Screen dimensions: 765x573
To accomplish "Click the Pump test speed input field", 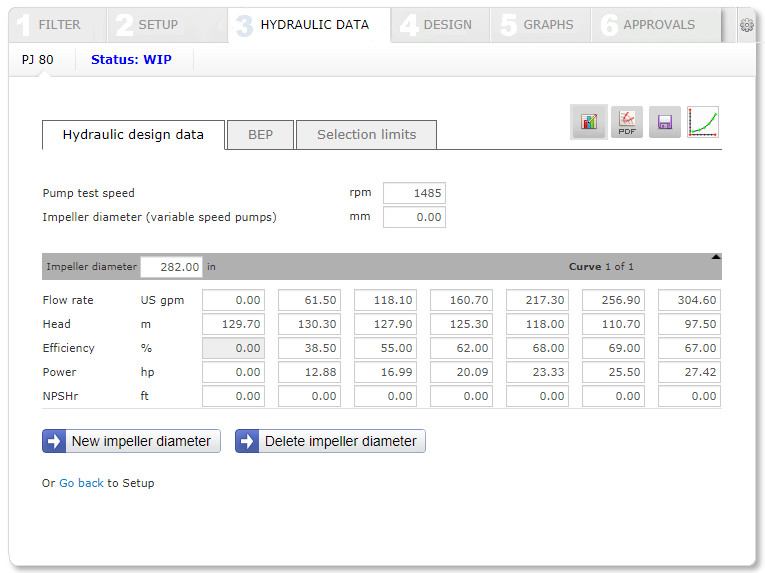I will (414, 193).
